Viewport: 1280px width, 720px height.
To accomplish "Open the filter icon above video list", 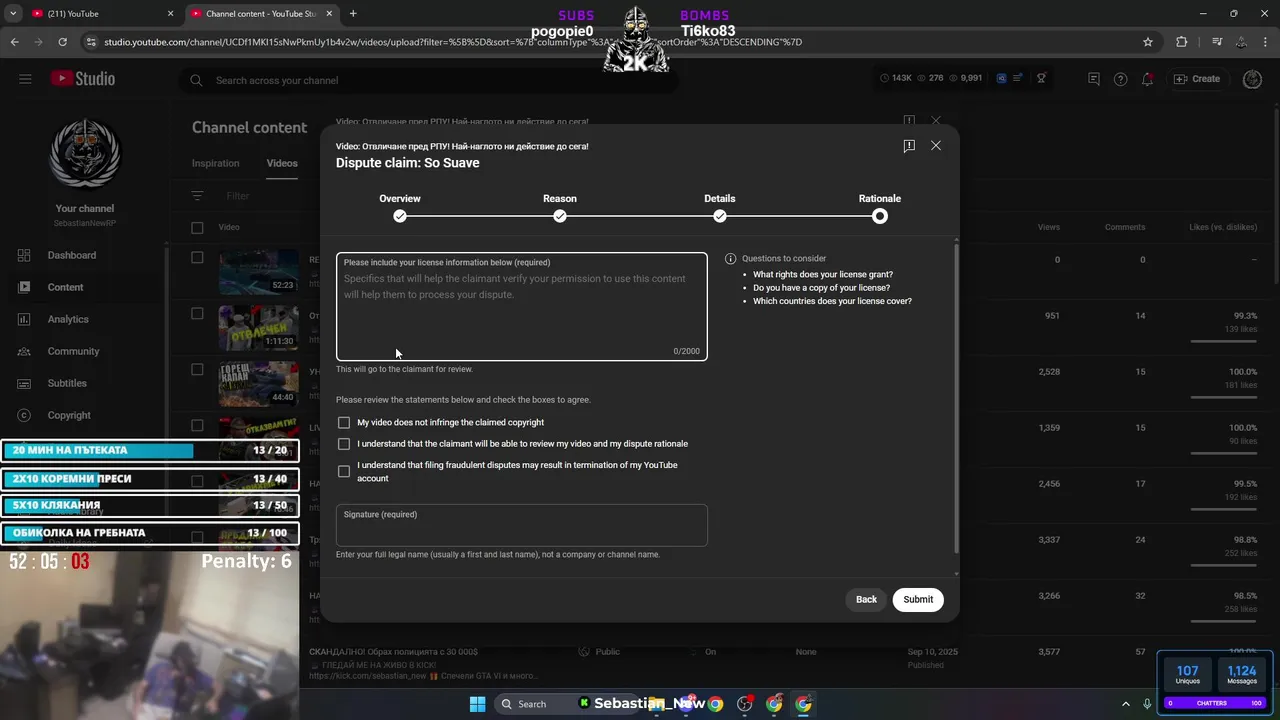I will [197, 196].
